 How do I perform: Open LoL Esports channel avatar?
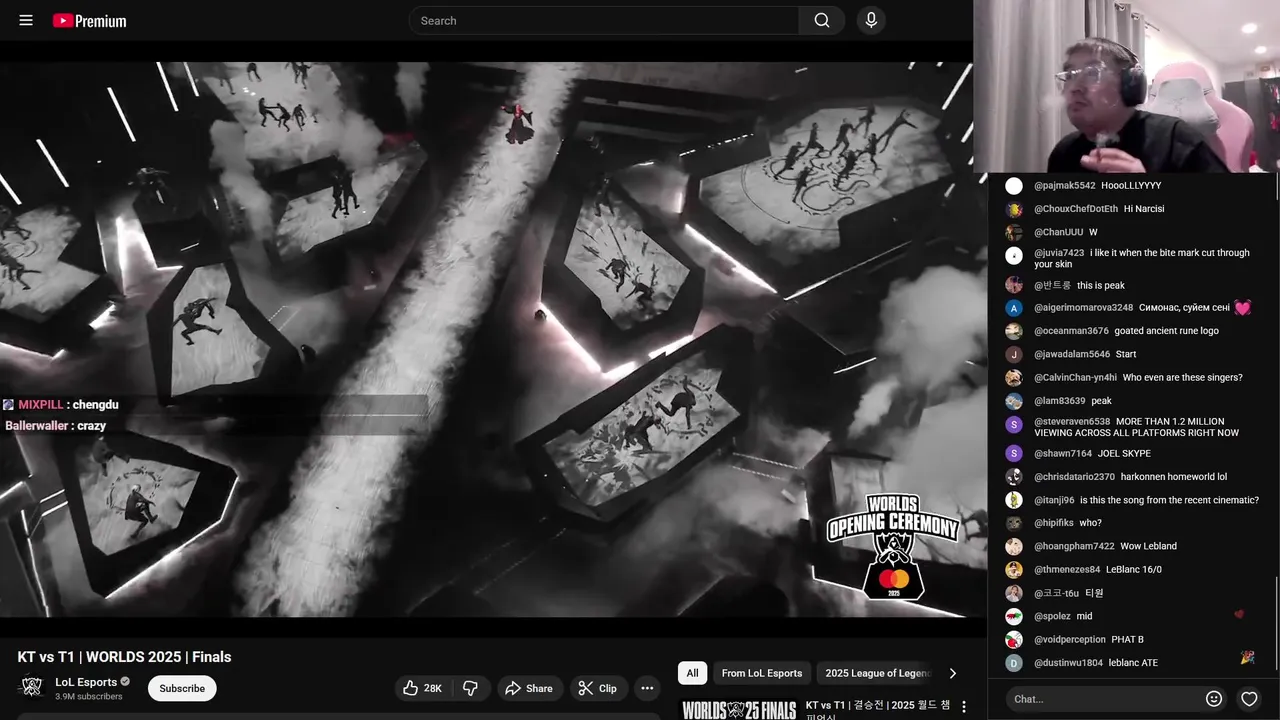point(32,687)
